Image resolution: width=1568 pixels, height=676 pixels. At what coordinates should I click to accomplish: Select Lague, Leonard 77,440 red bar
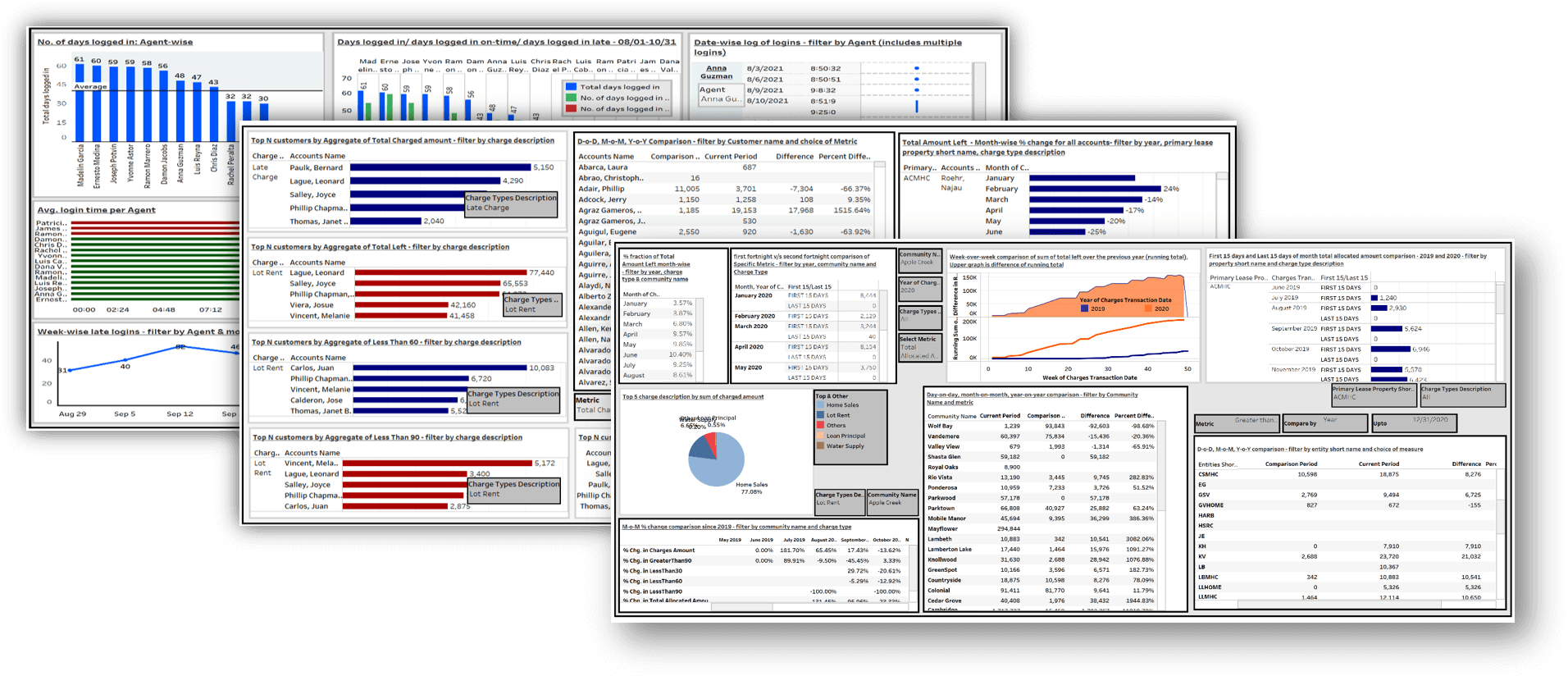pyautogui.click(x=440, y=273)
